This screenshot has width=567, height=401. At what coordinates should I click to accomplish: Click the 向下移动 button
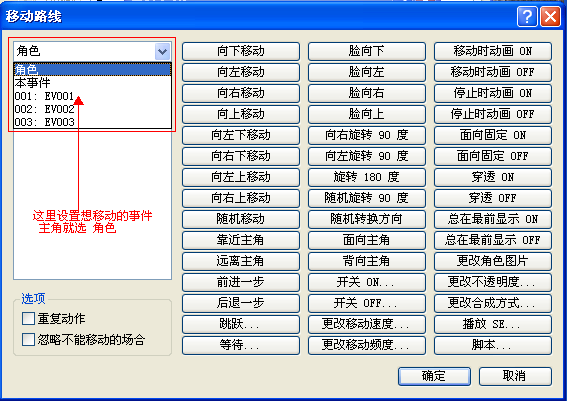coord(241,51)
